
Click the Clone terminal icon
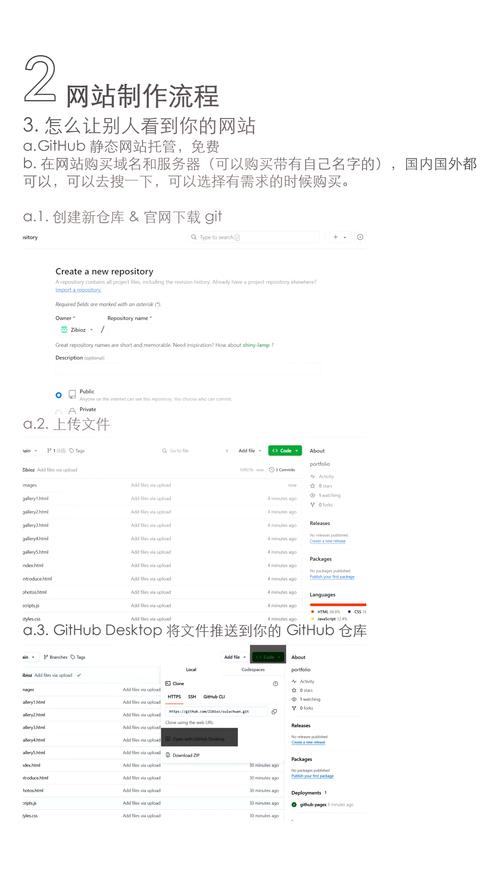click(x=168, y=683)
